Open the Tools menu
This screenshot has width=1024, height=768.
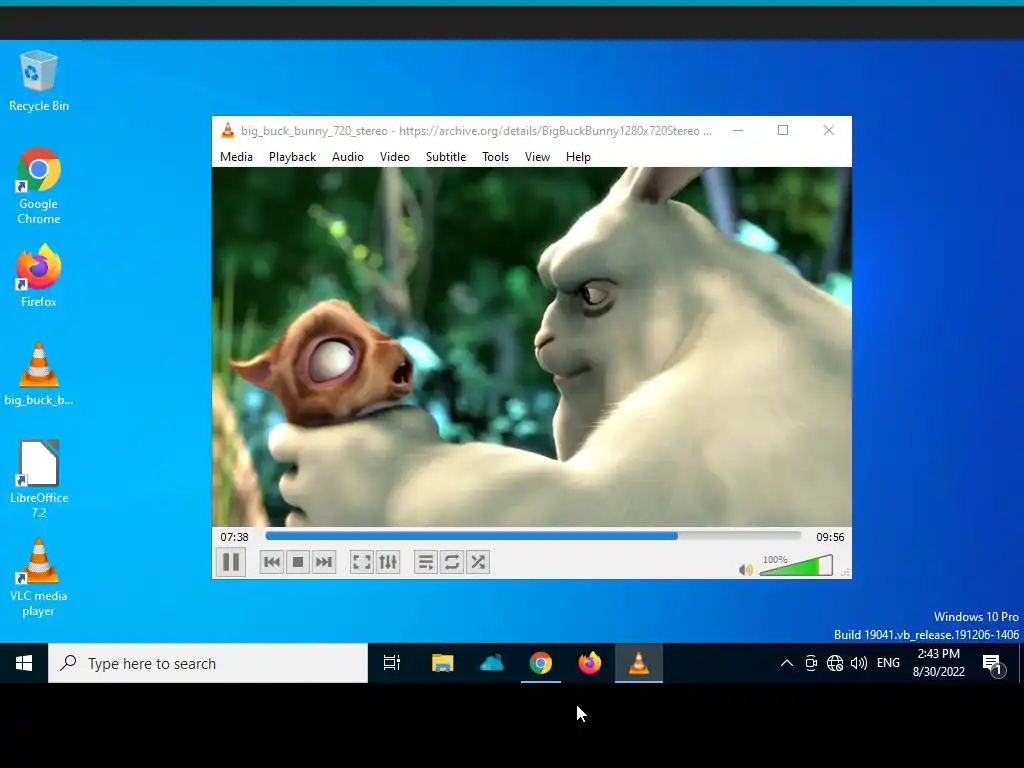coord(495,157)
